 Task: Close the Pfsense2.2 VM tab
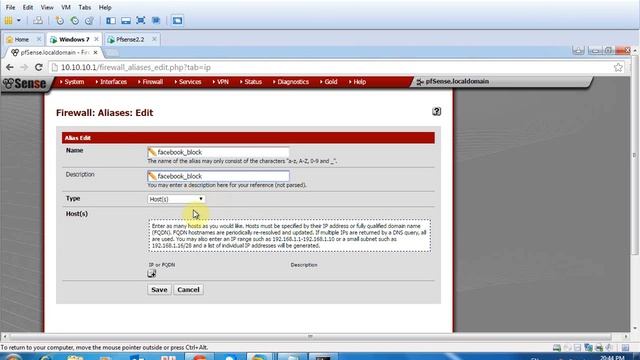click(x=154, y=39)
